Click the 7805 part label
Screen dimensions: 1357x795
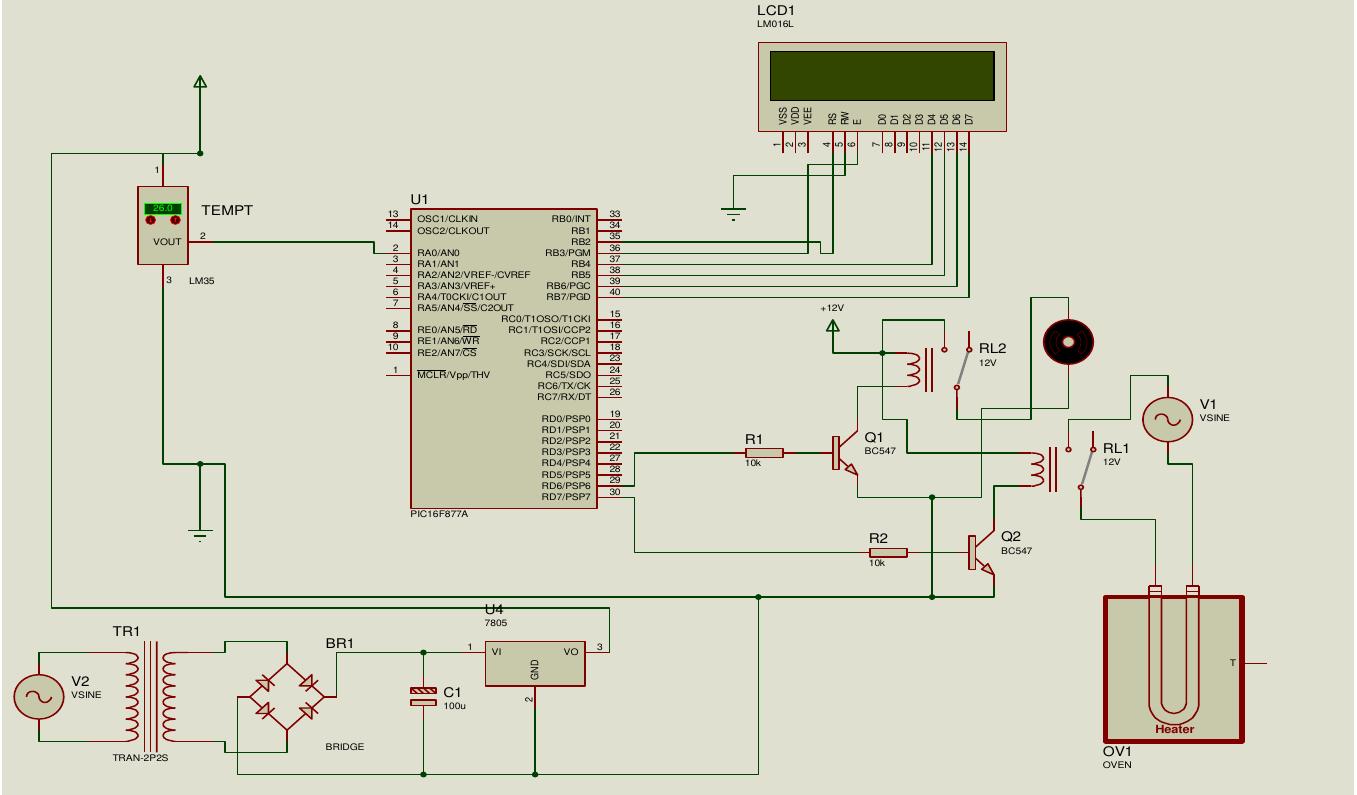tap(495, 622)
